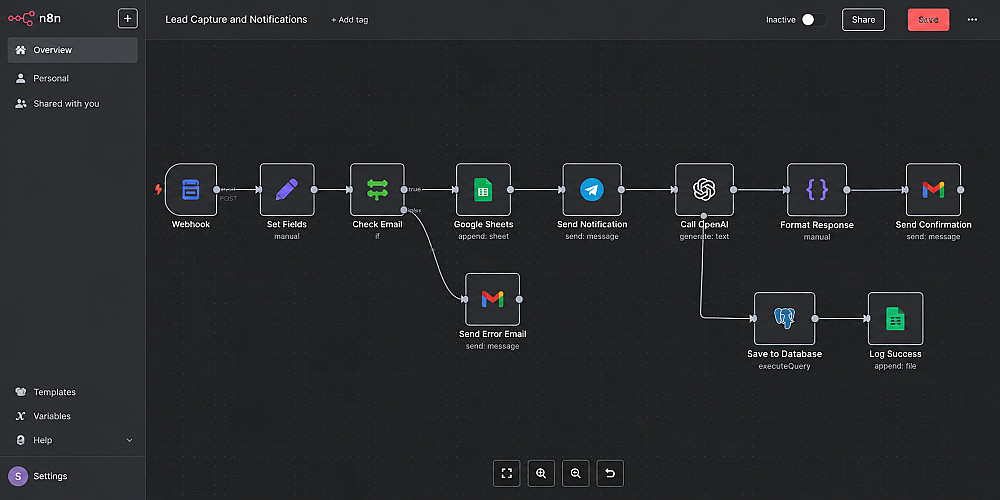1000x500 pixels.
Task: Save the workflow with the red button
Action: pos(928,20)
